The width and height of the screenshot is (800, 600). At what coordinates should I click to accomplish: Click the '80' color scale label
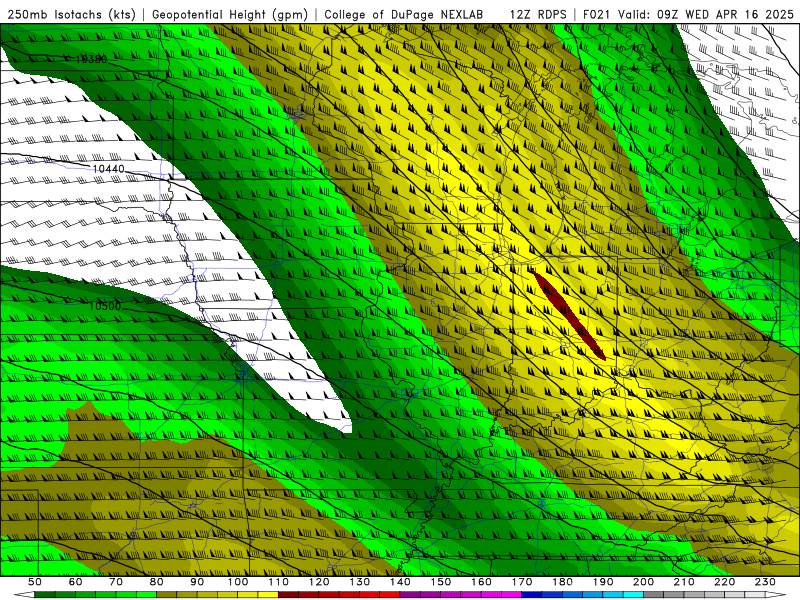click(x=157, y=582)
